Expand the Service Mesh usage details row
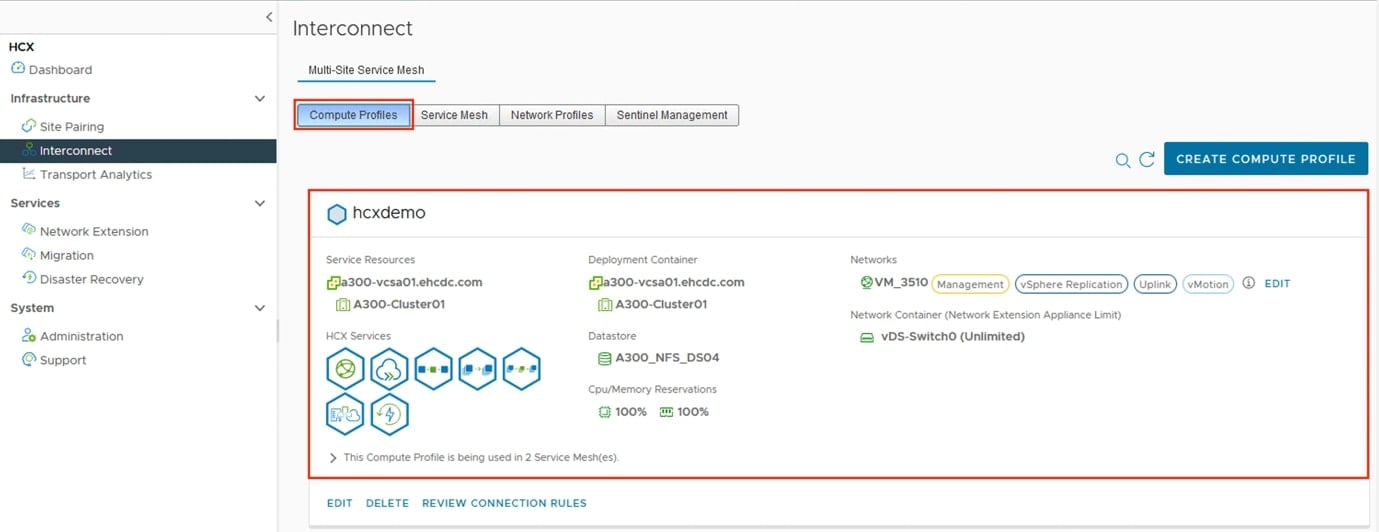This screenshot has height=532, width=1379. pyautogui.click(x=333, y=458)
